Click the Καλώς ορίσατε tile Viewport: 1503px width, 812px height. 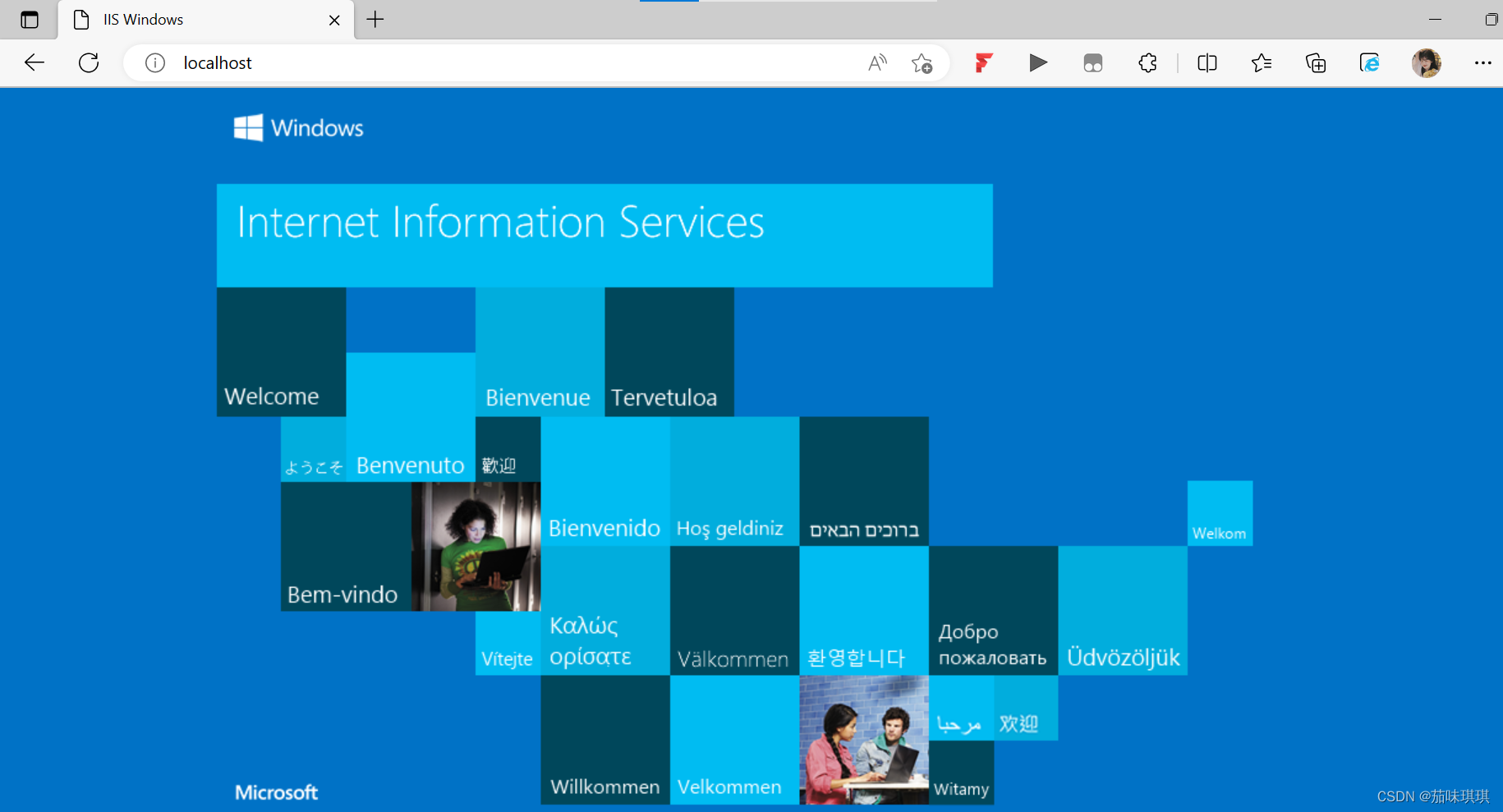click(x=605, y=611)
